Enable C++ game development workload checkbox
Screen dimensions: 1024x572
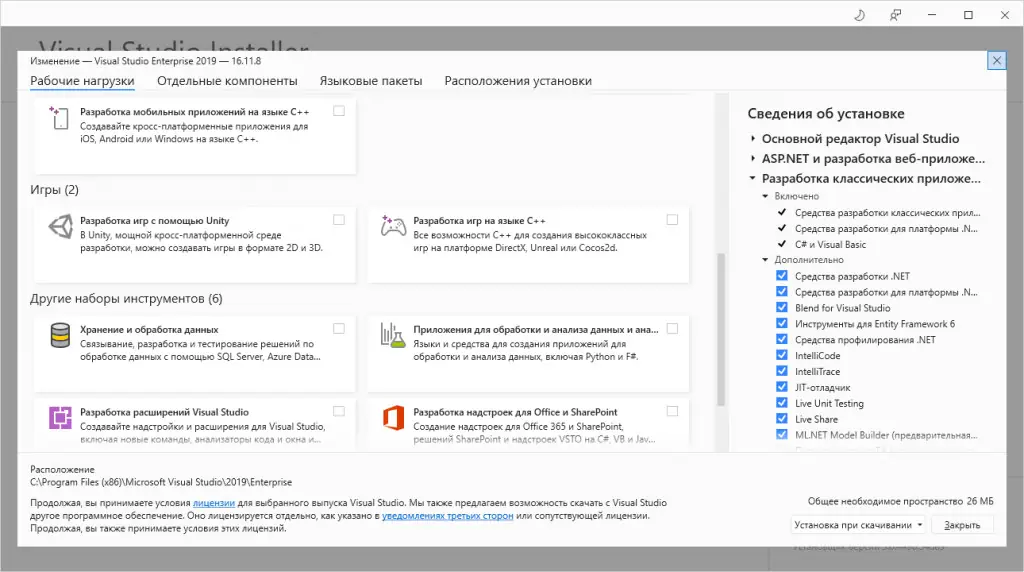672,220
